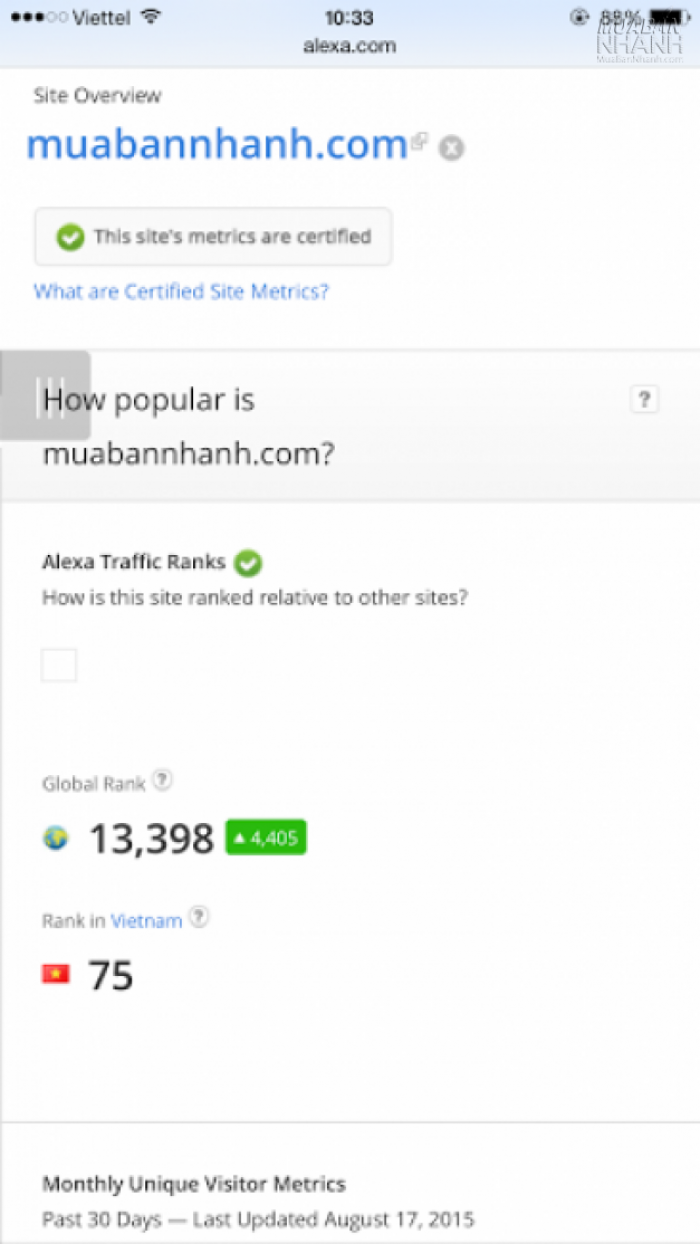Tap the battery percentage indicator

(620, 18)
